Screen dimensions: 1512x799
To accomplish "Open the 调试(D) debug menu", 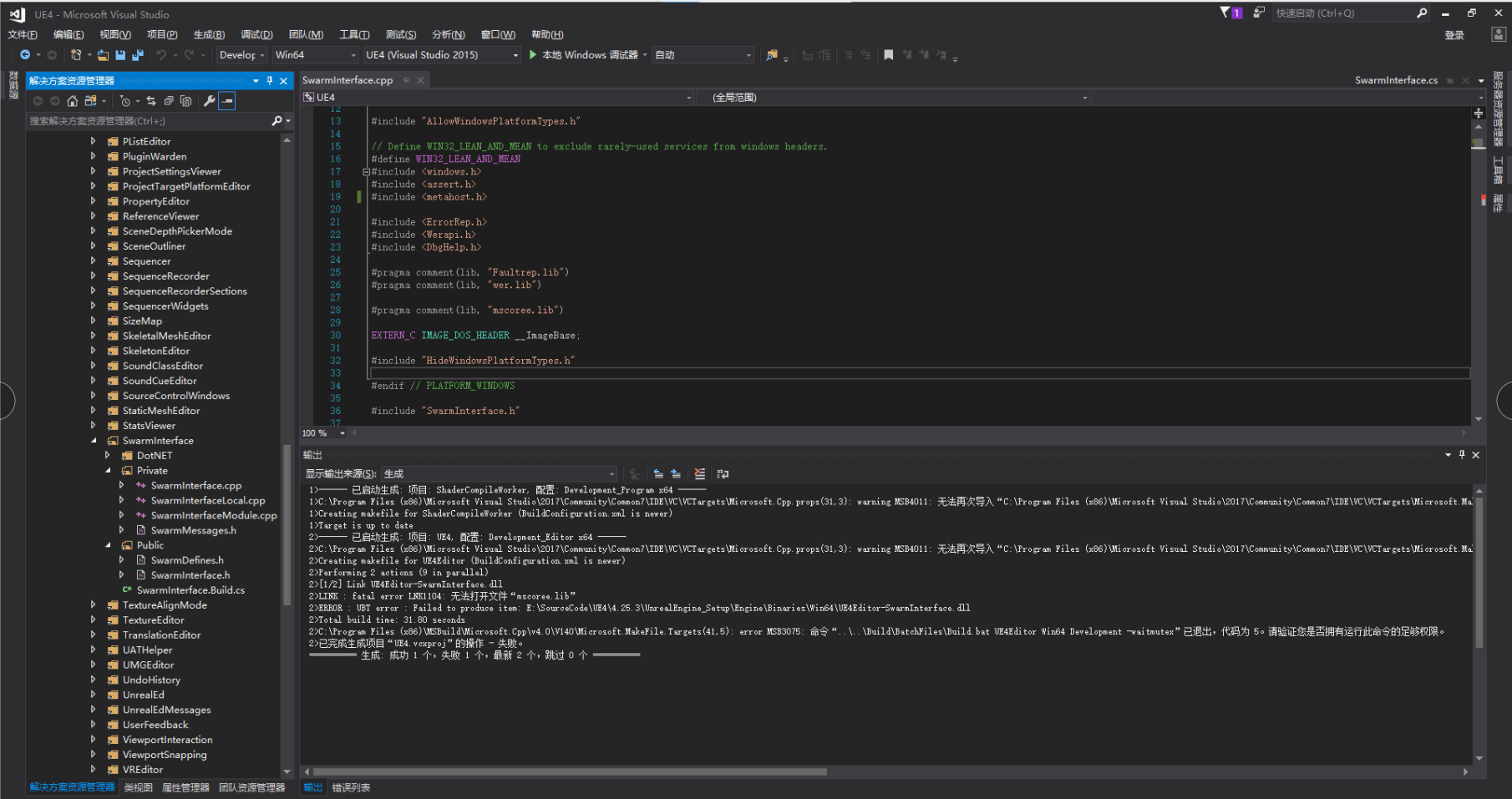I will [x=256, y=34].
